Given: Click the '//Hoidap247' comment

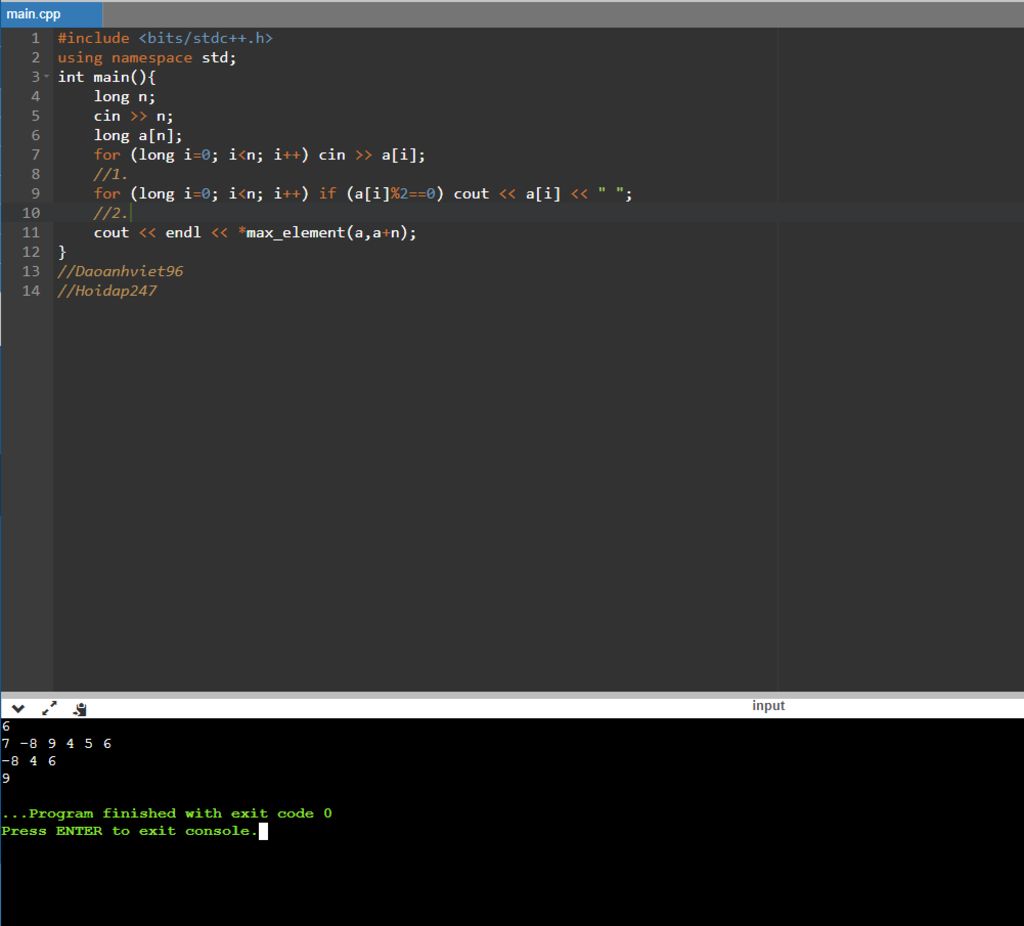Looking at the screenshot, I should point(107,291).
